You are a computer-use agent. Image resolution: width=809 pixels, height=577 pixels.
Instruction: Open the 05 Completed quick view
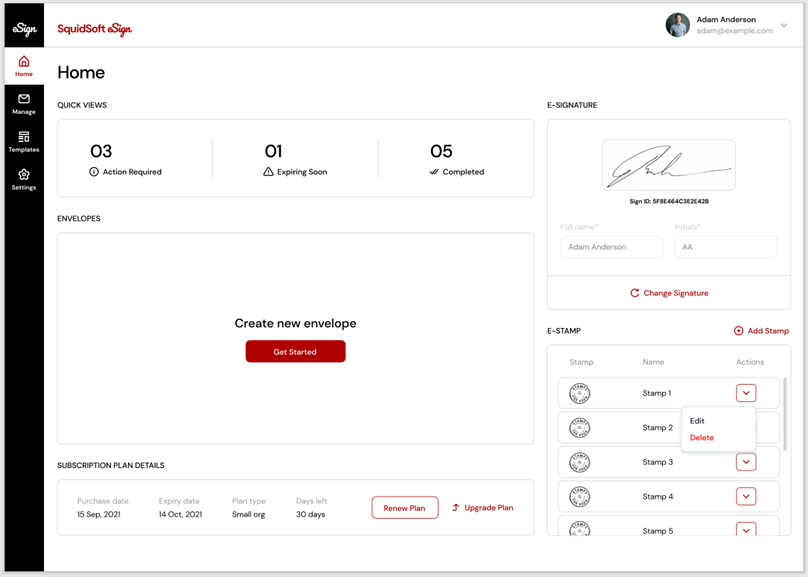point(457,159)
